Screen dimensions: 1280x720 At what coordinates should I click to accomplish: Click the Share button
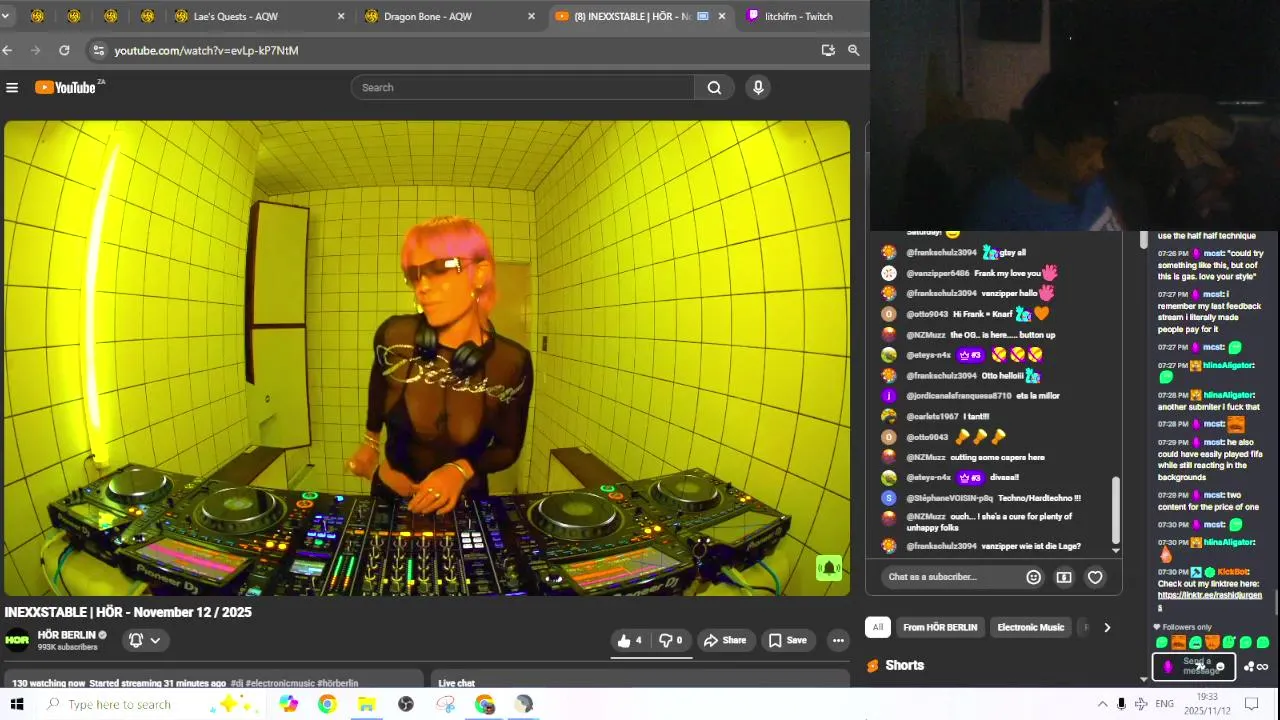pos(725,641)
